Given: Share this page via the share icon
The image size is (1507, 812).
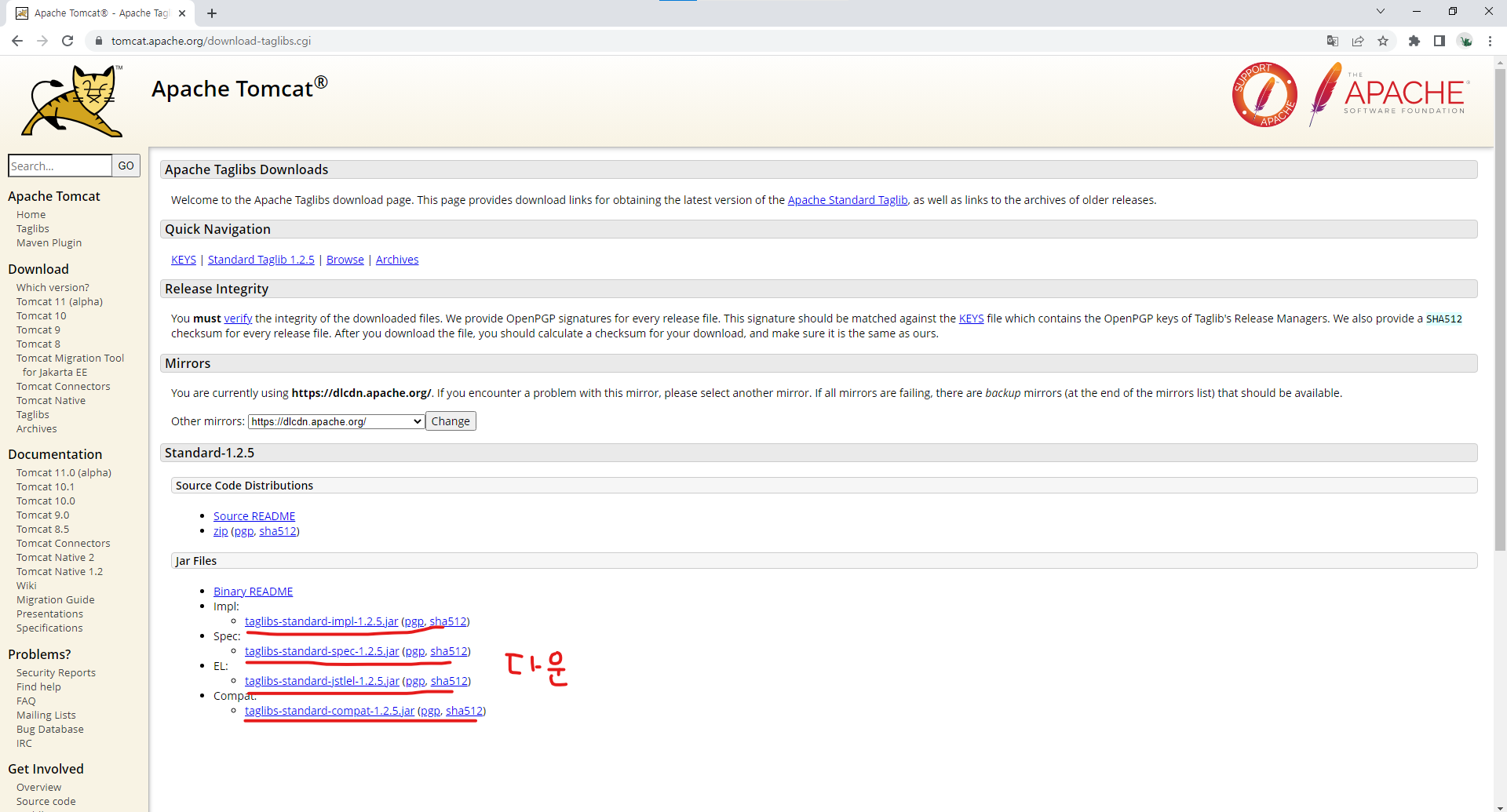Looking at the screenshot, I should pos(1358,41).
